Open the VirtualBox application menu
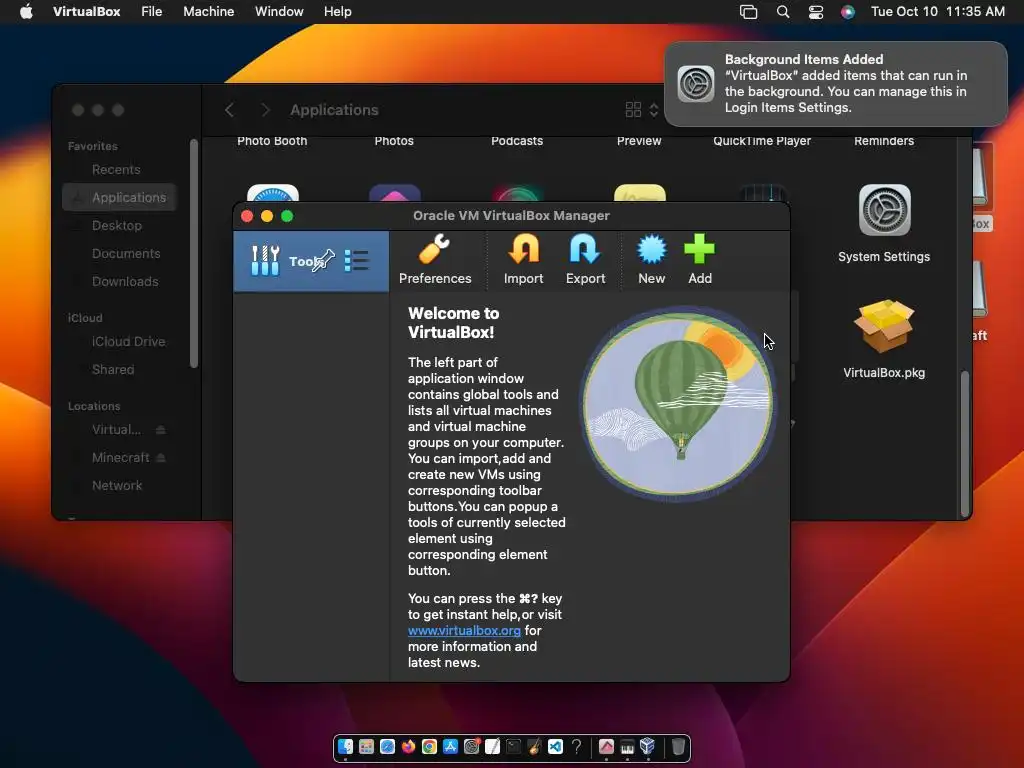Screen dimensions: 1024x768 coord(86,12)
